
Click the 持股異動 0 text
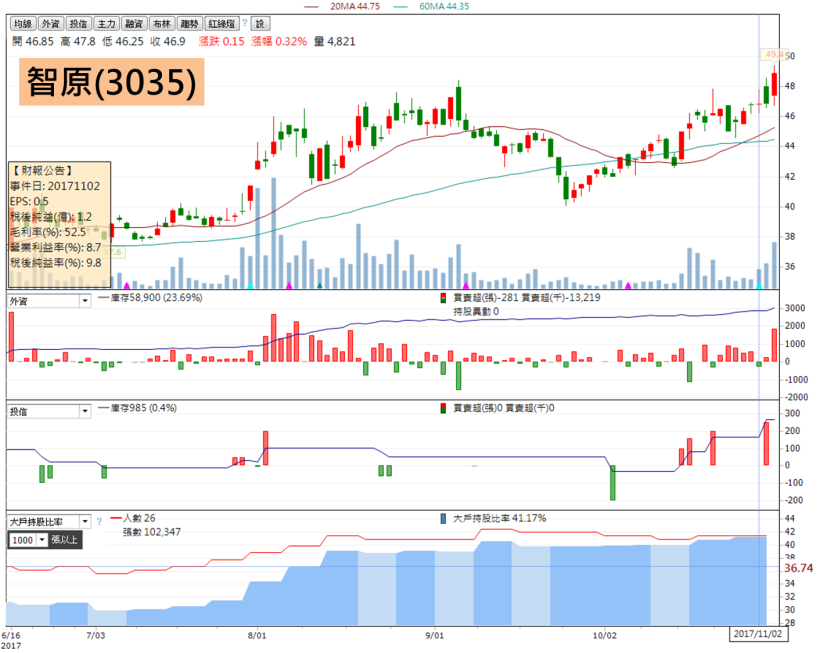point(476,312)
